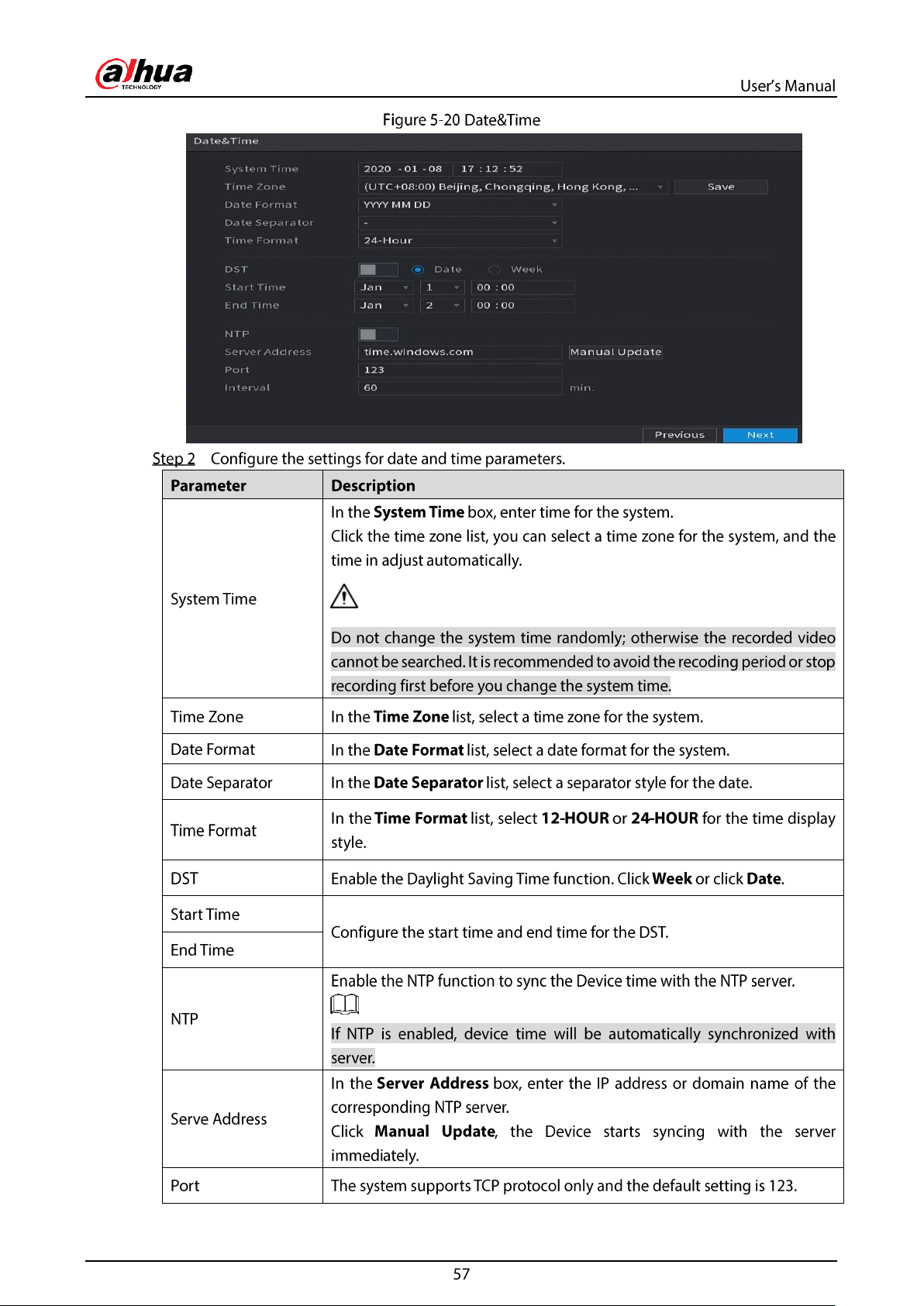The width and height of the screenshot is (924, 1306).
Task: Expand the 24-Hour Time Format dropdown
Action: 460,240
